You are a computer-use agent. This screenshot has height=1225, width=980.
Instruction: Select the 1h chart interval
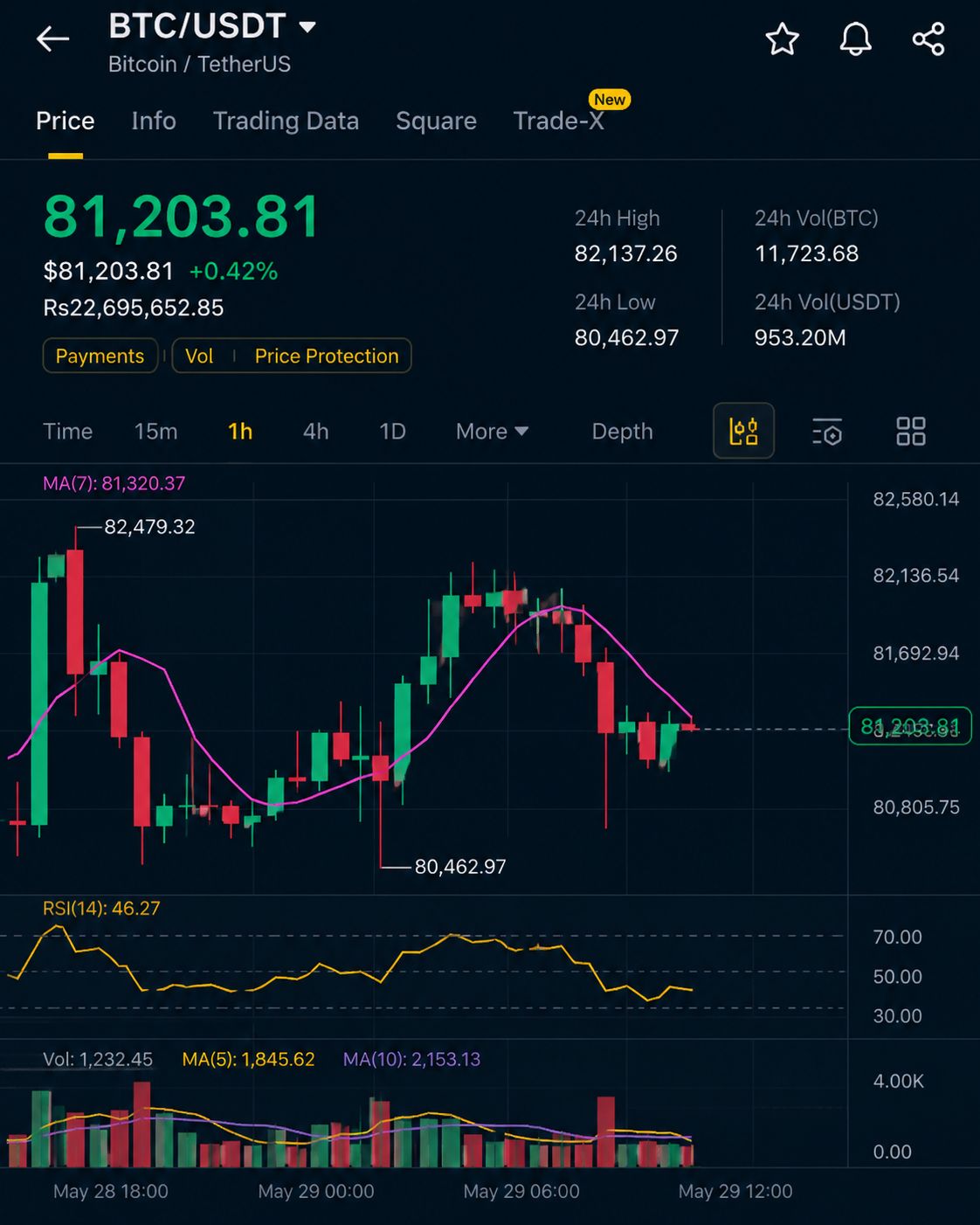click(240, 432)
